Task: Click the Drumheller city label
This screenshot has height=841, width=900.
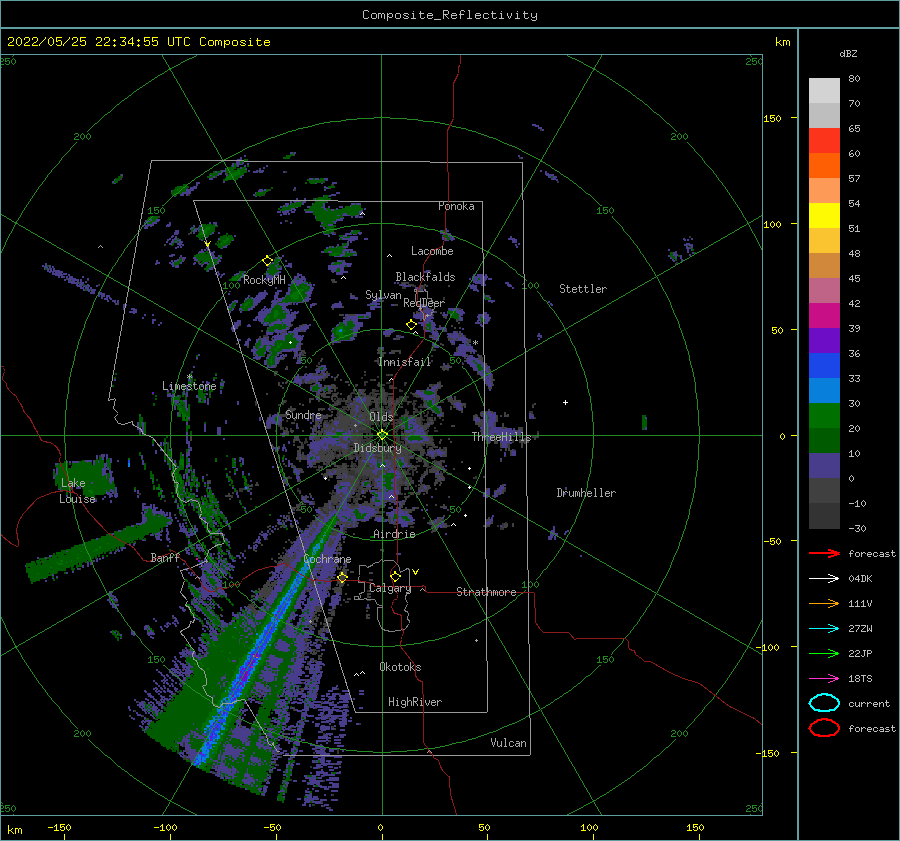Action: (586, 493)
